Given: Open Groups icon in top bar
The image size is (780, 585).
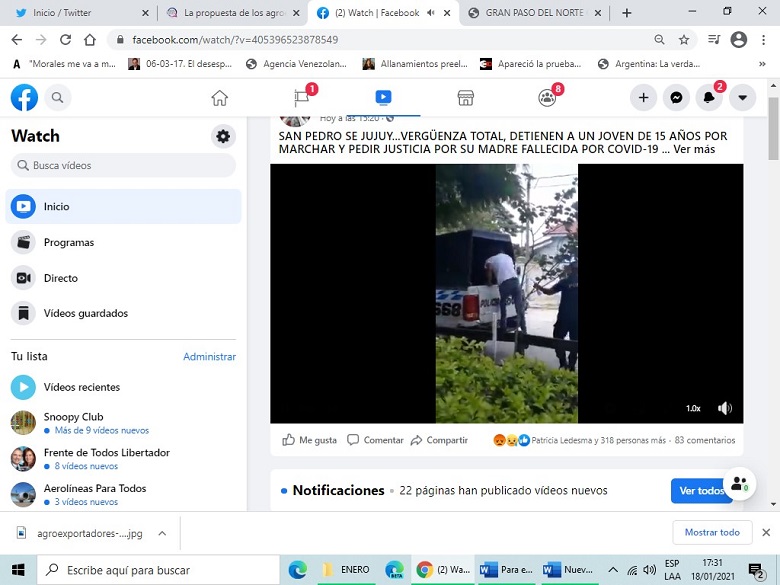Looking at the screenshot, I should pyautogui.click(x=547, y=98).
